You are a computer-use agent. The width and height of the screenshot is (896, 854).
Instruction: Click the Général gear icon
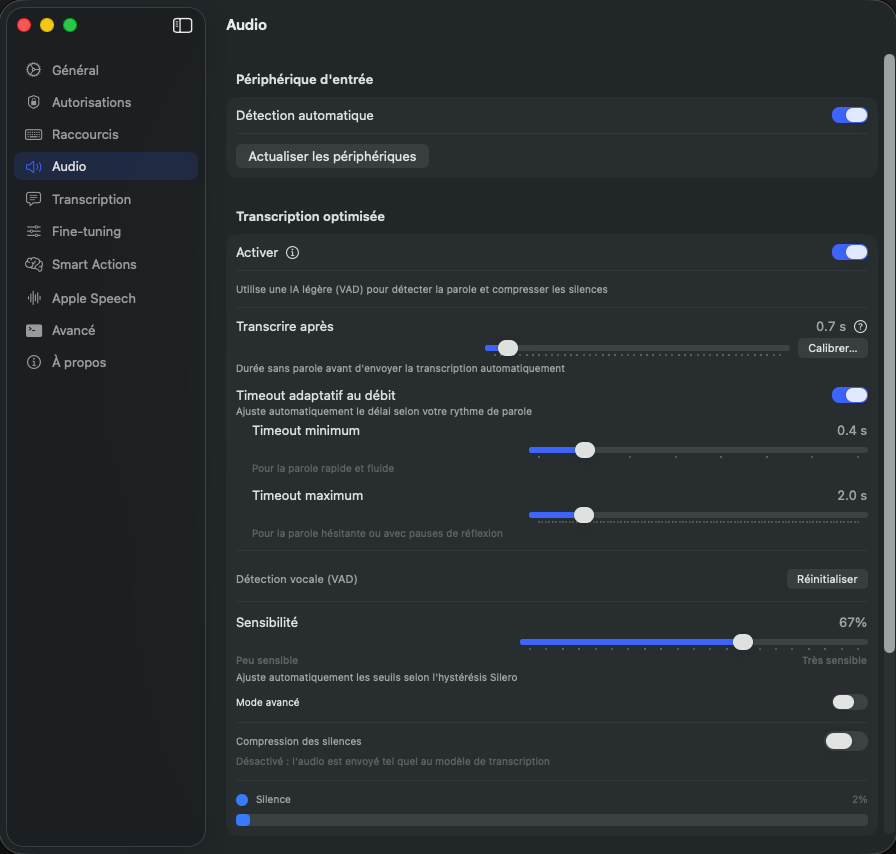tap(34, 70)
